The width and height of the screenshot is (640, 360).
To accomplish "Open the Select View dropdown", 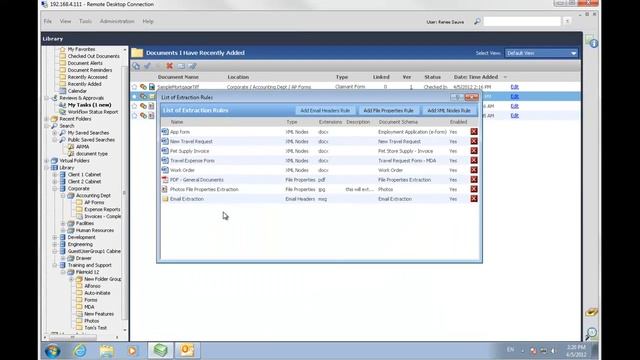I will coord(541,53).
